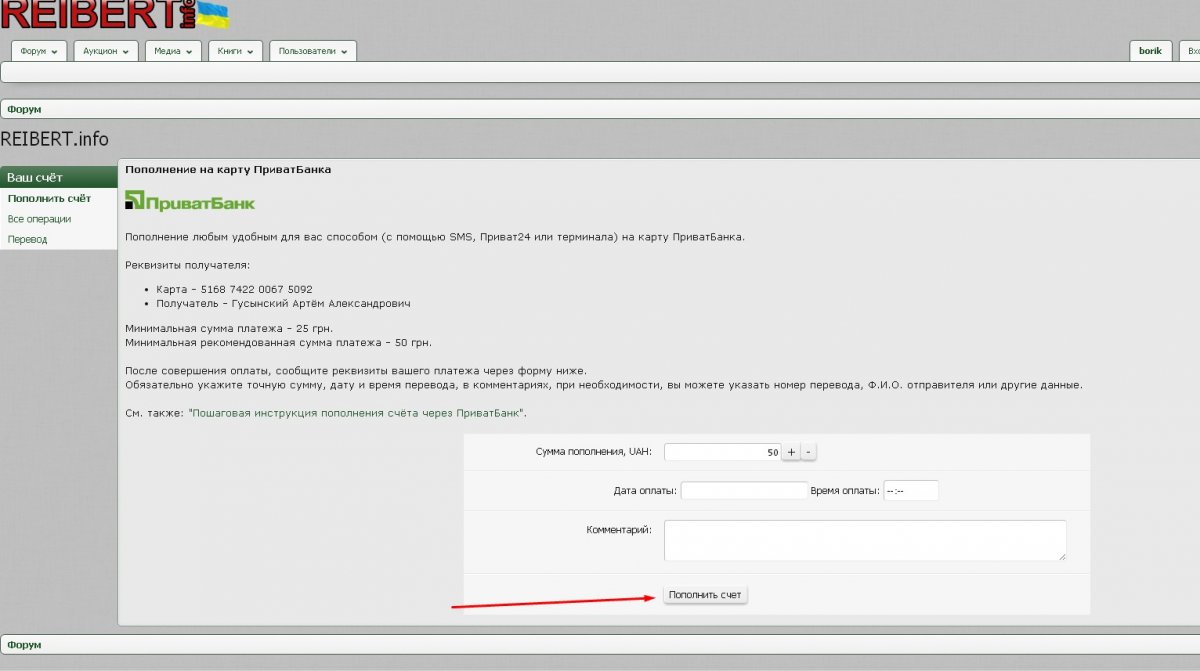The image size is (1200, 671).
Task: Open the borik user profile button
Action: tap(1150, 51)
